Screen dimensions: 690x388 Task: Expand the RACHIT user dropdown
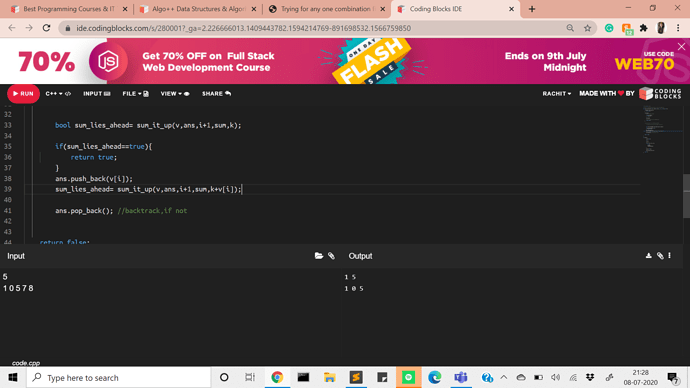[557, 94]
